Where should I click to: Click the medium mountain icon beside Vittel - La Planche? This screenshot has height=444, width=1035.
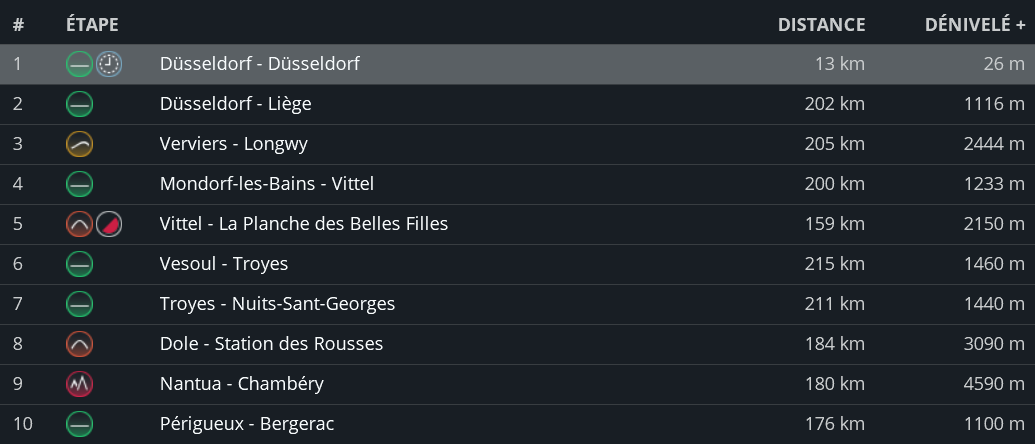click(79, 225)
